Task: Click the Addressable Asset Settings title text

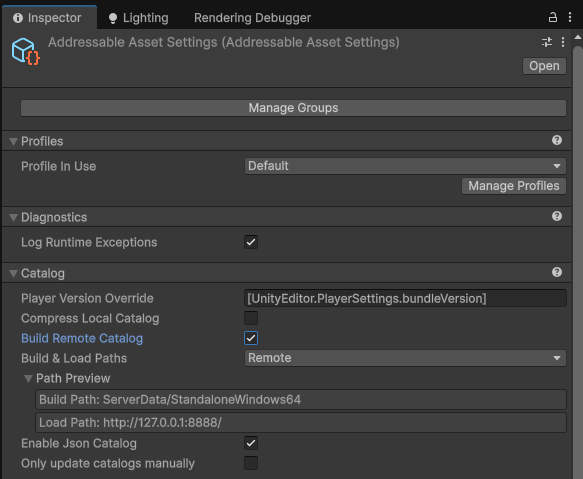Action: (x=224, y=42)
